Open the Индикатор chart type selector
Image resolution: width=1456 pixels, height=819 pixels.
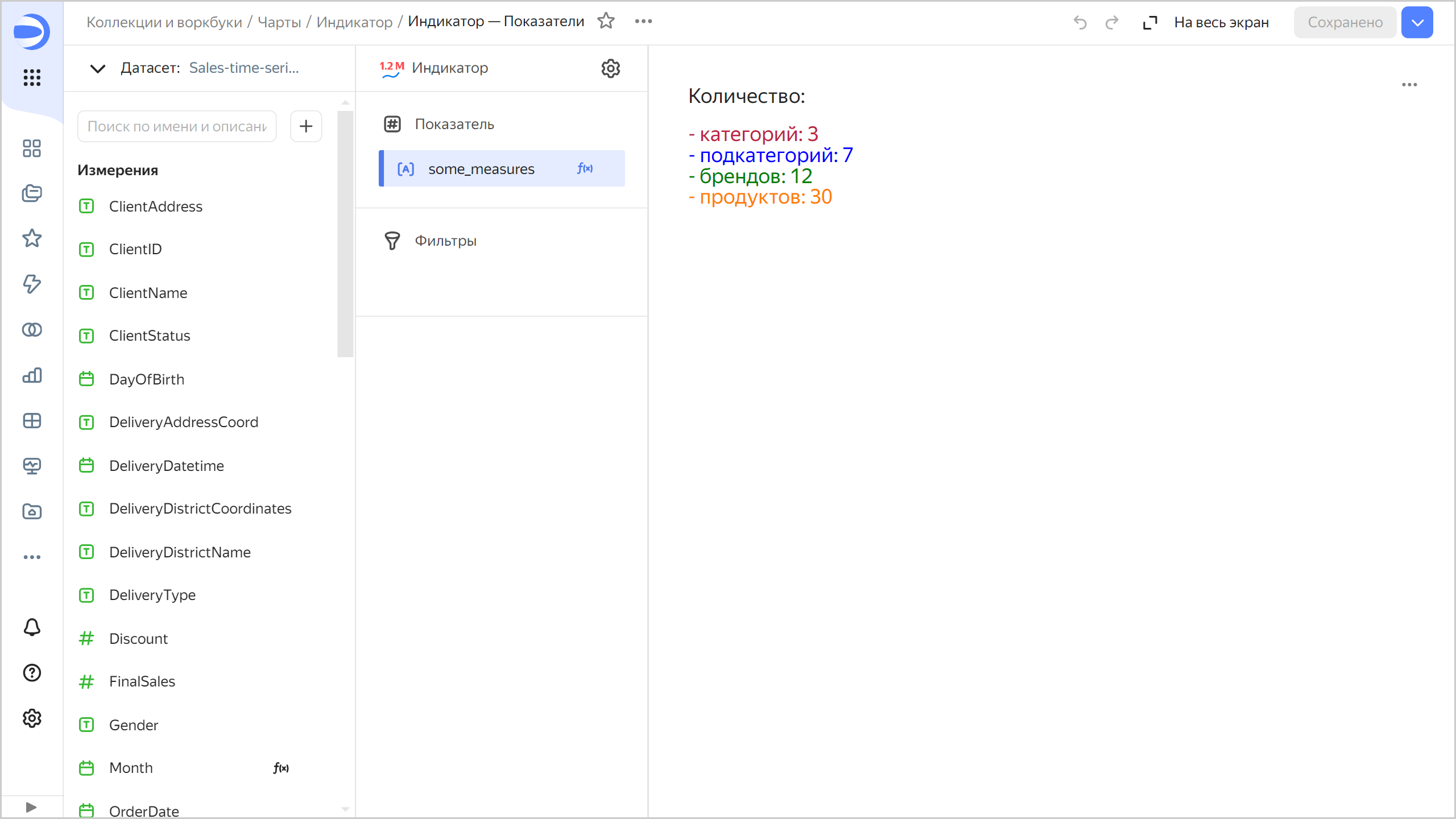(449, 68)
